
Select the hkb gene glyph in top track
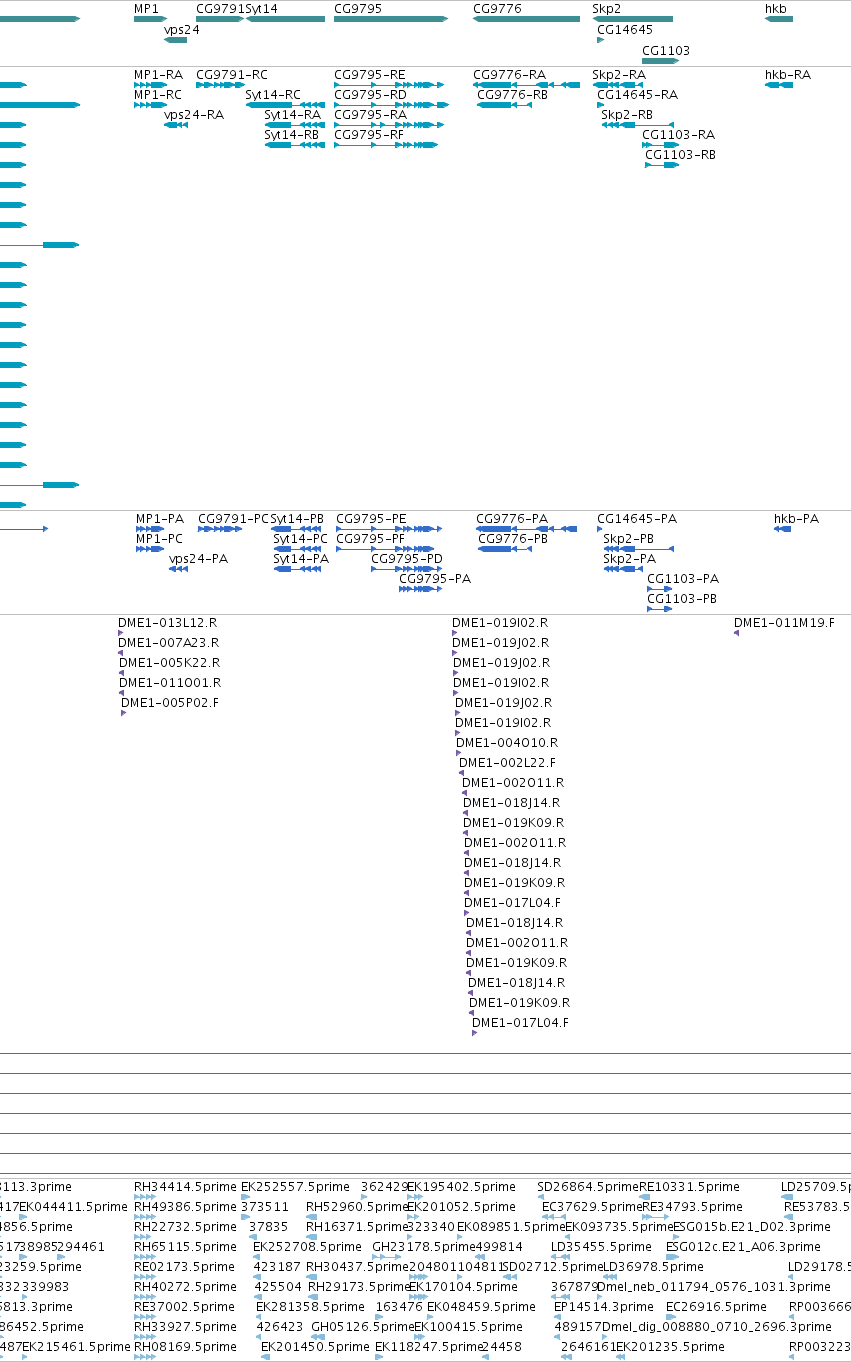[779, 19]
